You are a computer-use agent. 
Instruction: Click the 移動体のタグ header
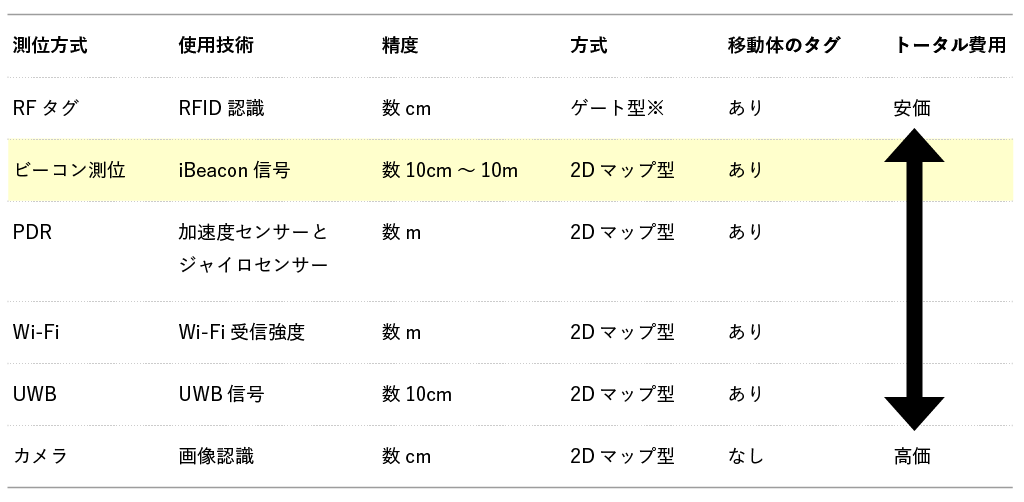784,45
